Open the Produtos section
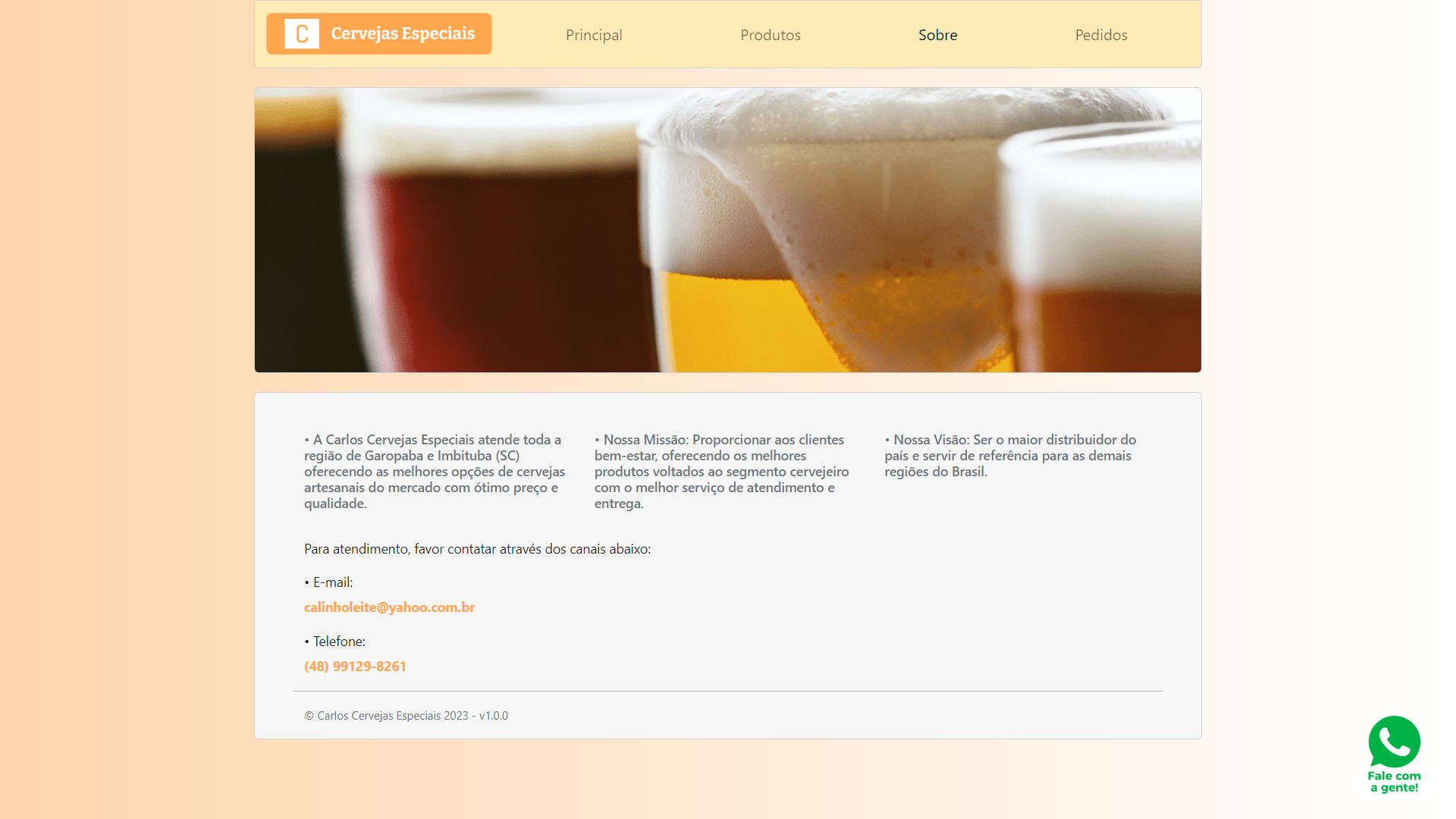The width and height of the screenshot is (1456, 819). (770, 35)
